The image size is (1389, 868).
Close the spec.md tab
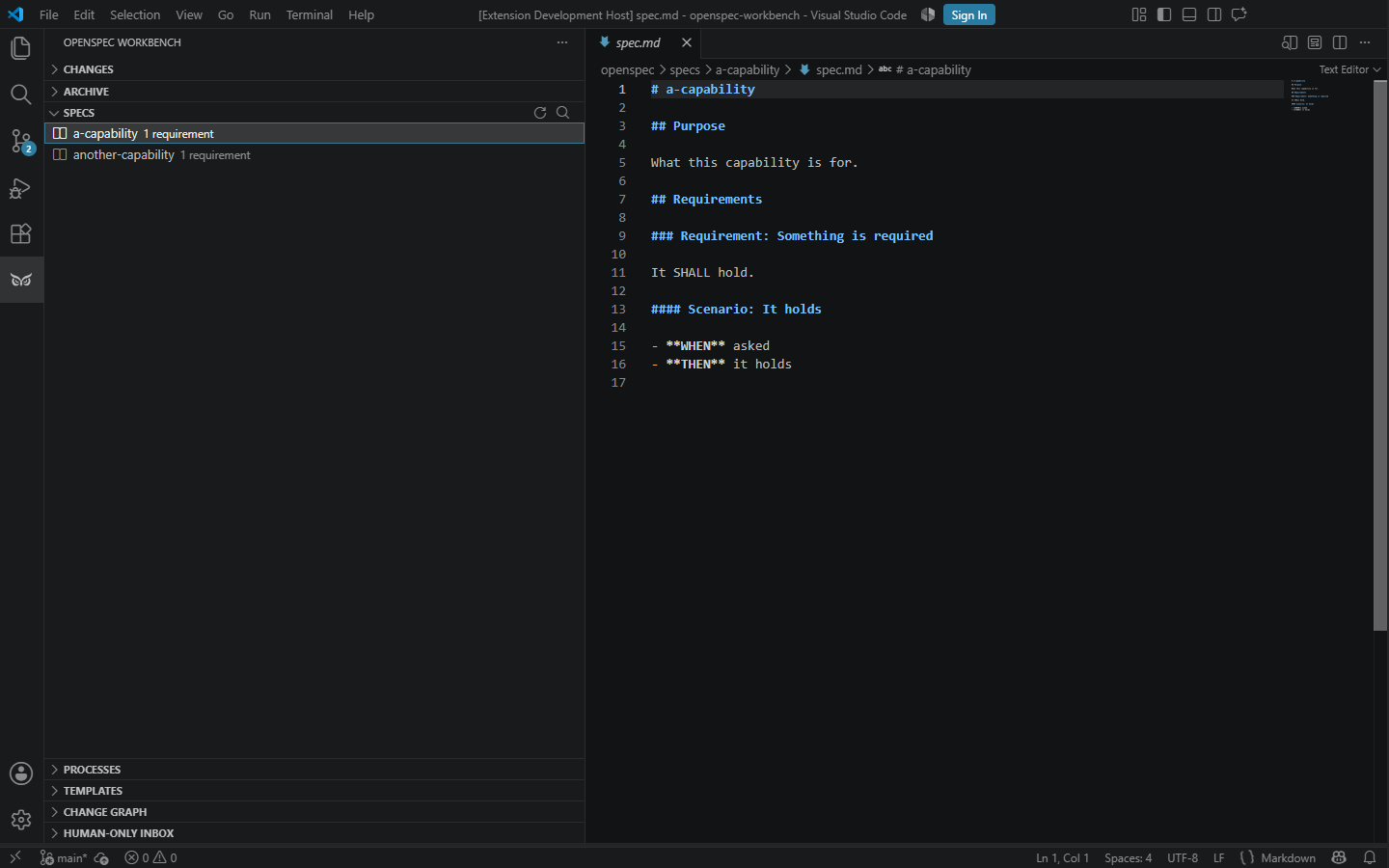point(687,42)
